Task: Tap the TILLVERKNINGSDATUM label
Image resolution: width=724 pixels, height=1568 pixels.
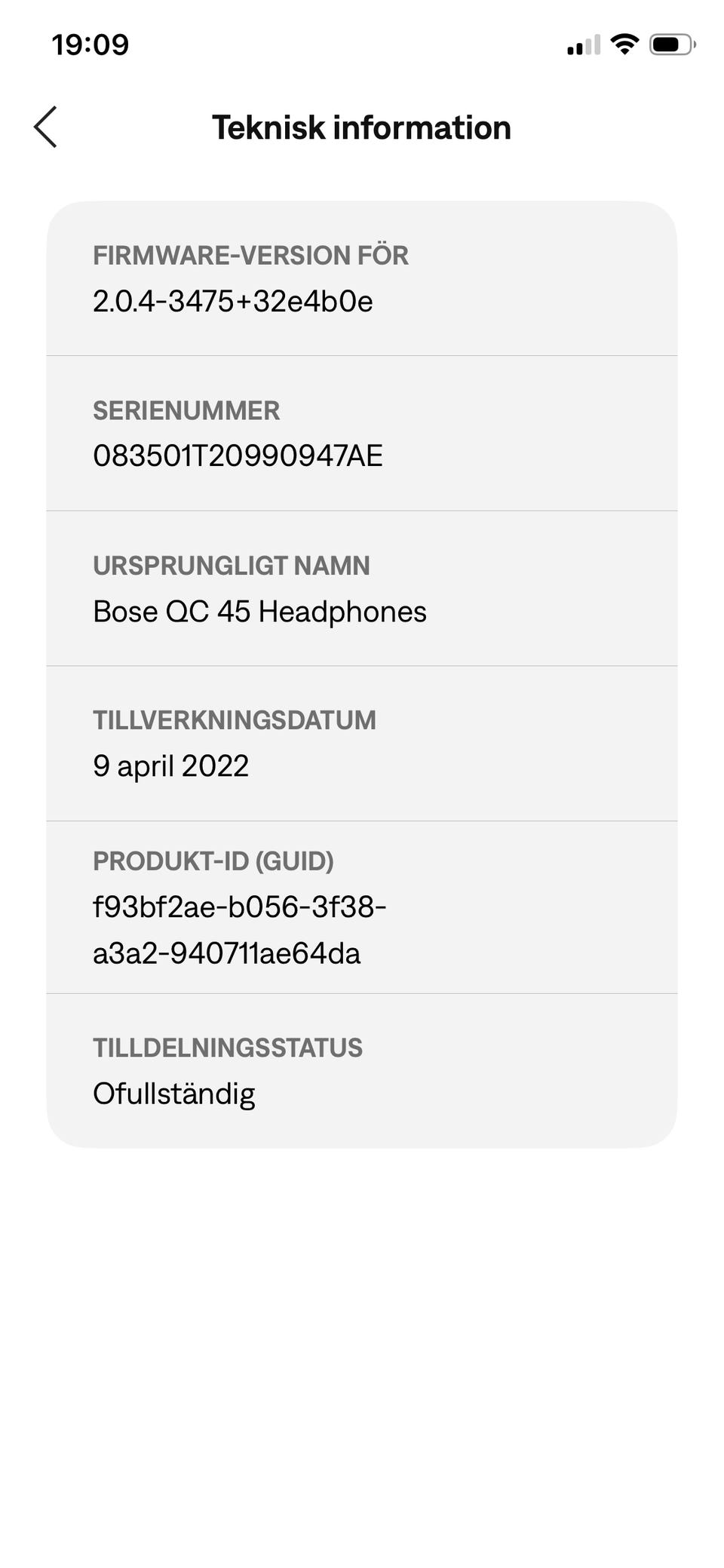Action: (234, 720)
